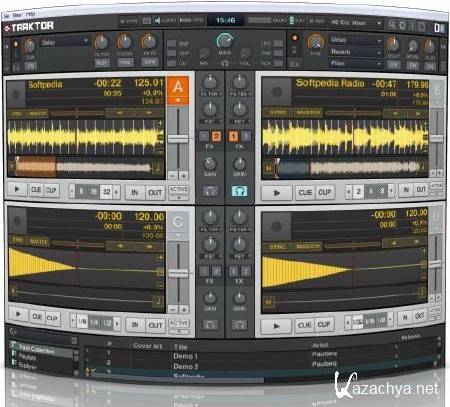Toggle headphone cue for channel B
450x407 pixels.
[x=239, y=191]
